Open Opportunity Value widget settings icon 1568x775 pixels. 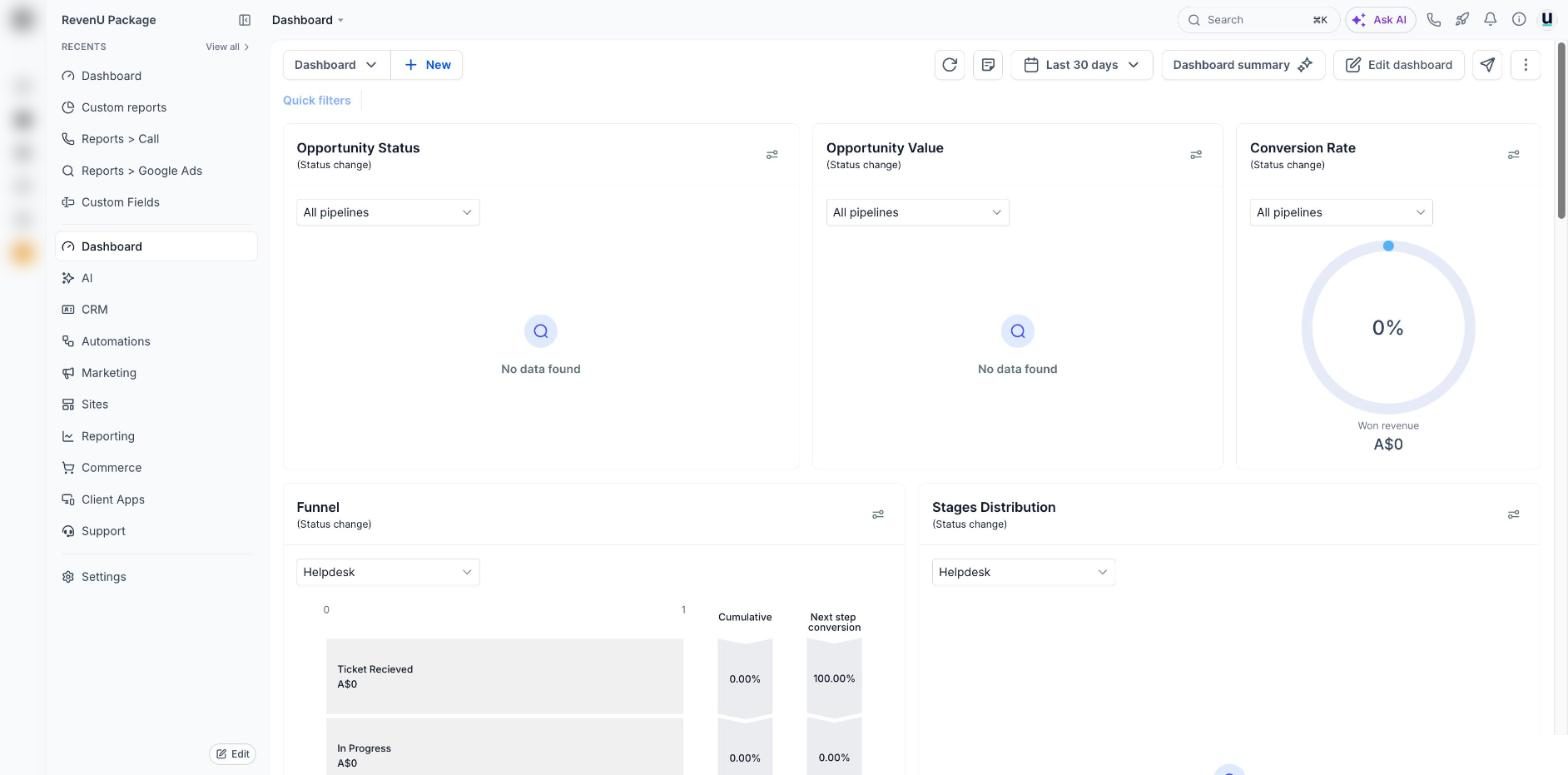point(1196,155)
